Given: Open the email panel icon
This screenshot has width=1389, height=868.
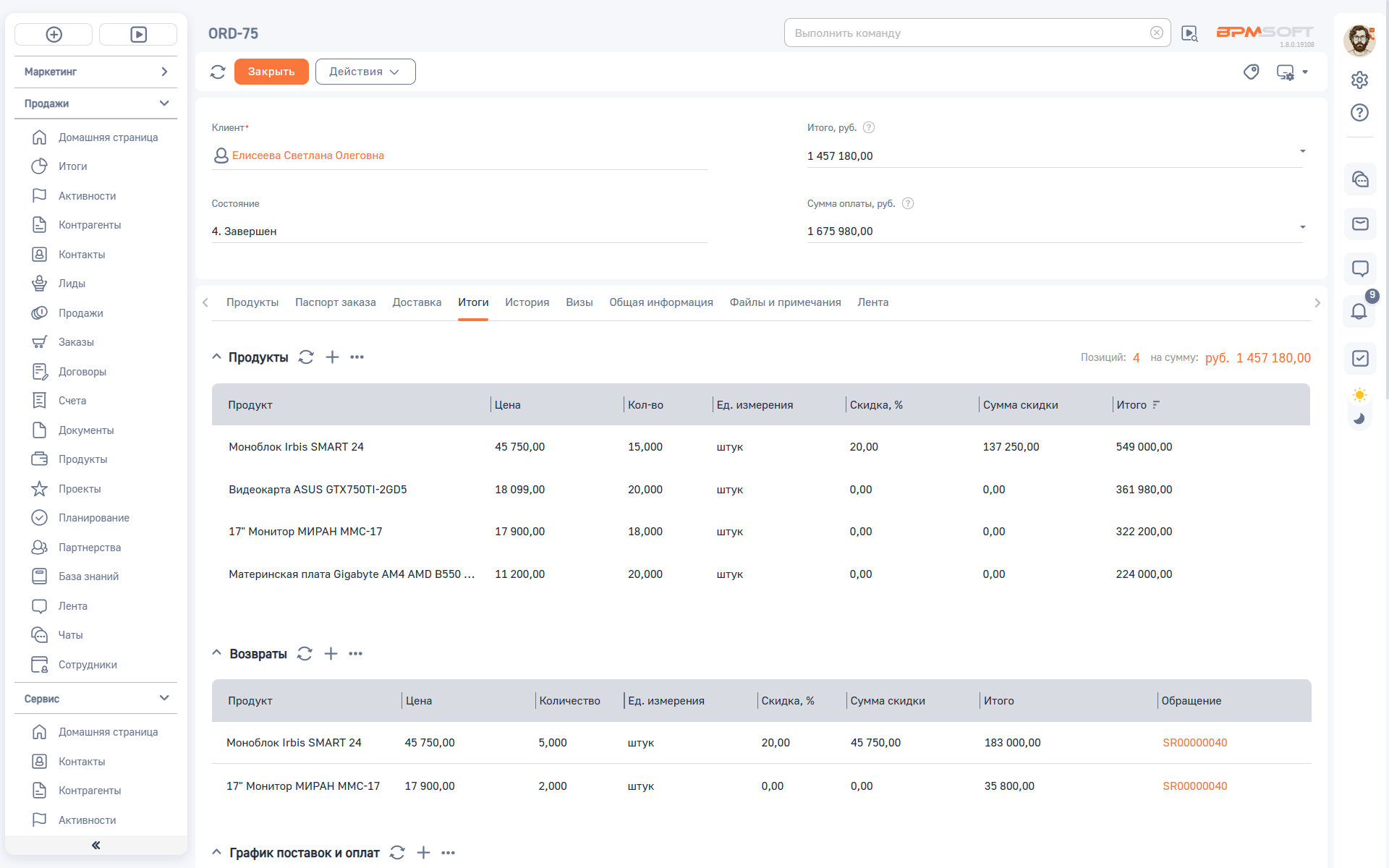Looking at the screenshot, I should [x=1360, y=224].
